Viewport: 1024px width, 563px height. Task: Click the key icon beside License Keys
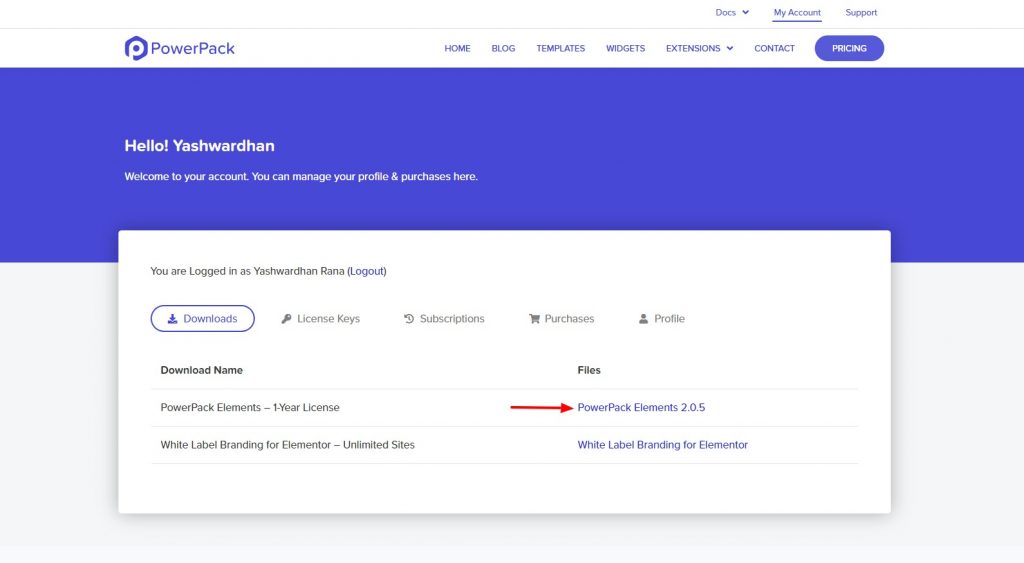click(286, 319)
